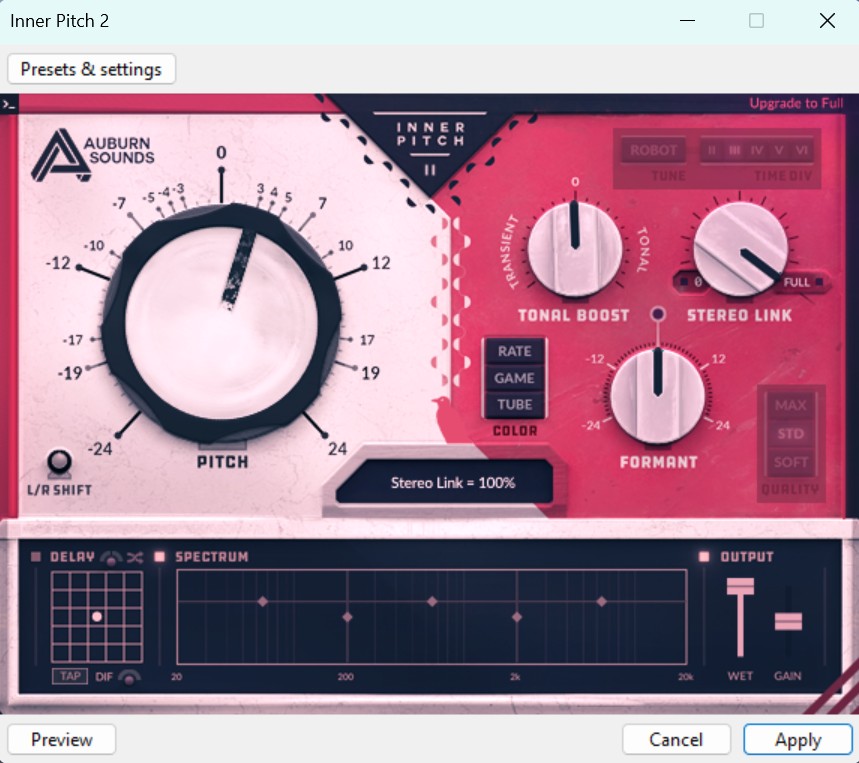
Task: Select the spectrum diamond on the 200 line
Action: coord(347,617)
